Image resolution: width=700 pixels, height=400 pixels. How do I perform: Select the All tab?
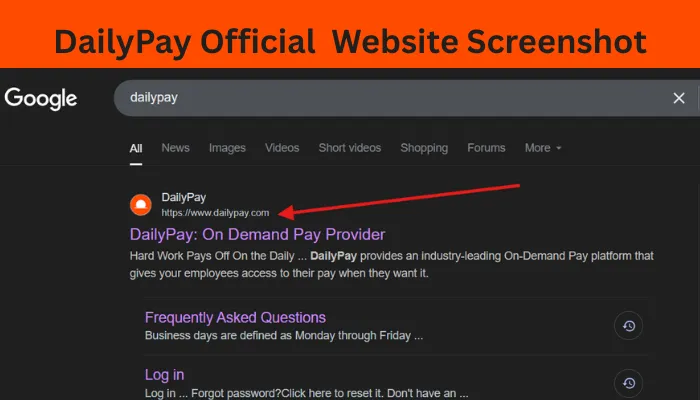[136, 148]
